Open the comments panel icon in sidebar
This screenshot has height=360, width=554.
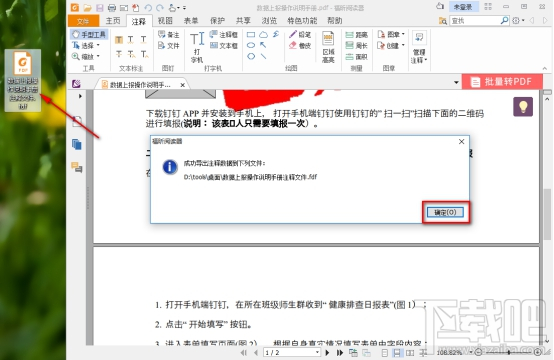77,166
